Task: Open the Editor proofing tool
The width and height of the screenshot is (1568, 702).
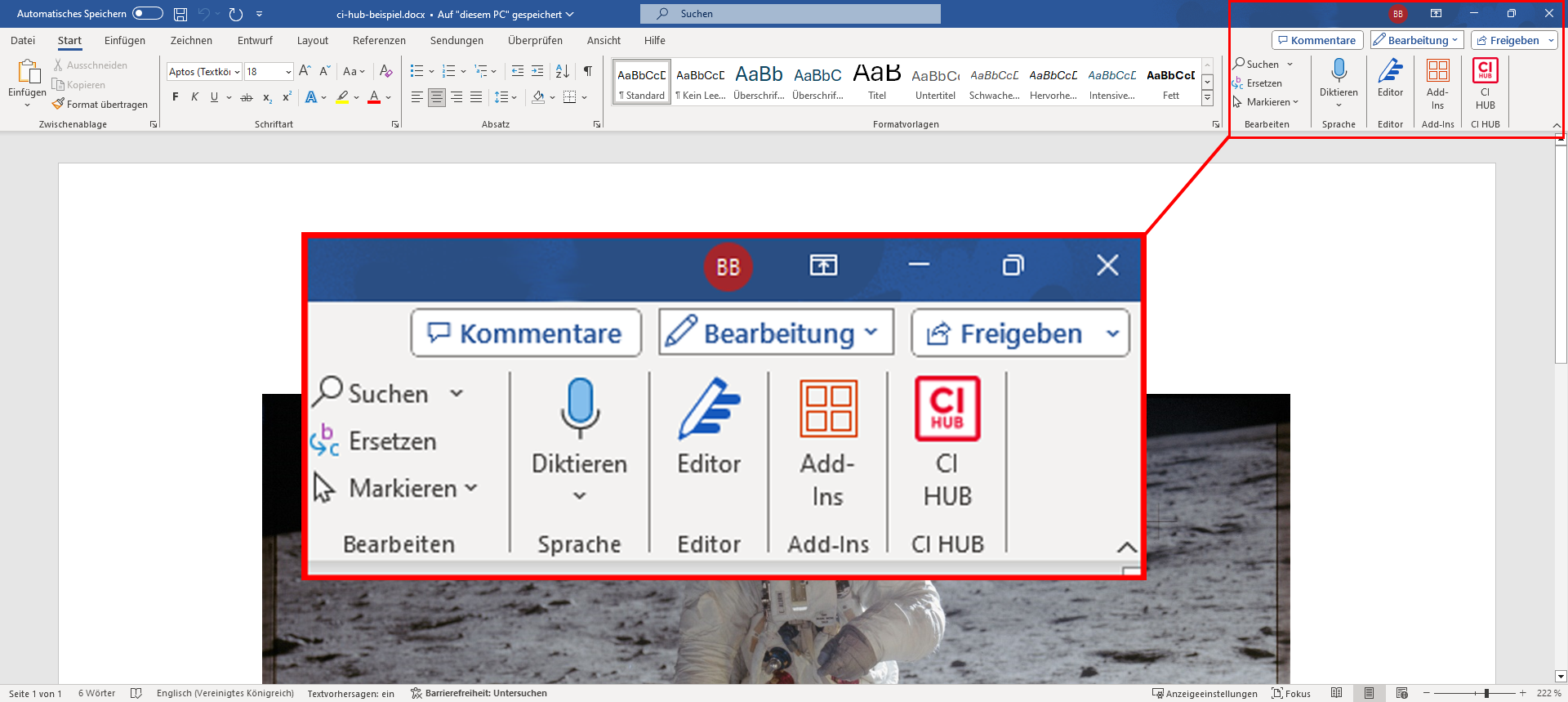Action: pyautogui.click(x=1390, y=78)
